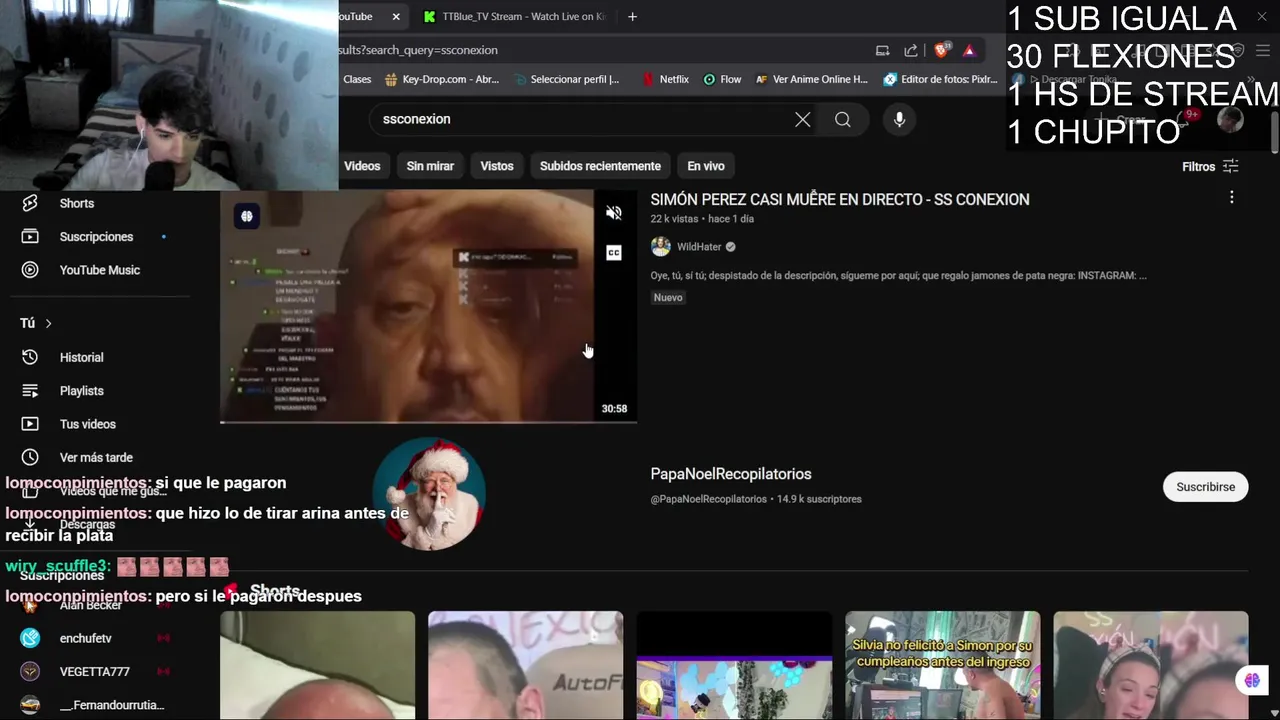1280x720 pixels.
Task: Open PapaNoelRecopilatorios channel avatar
Action: click(429, 493)
